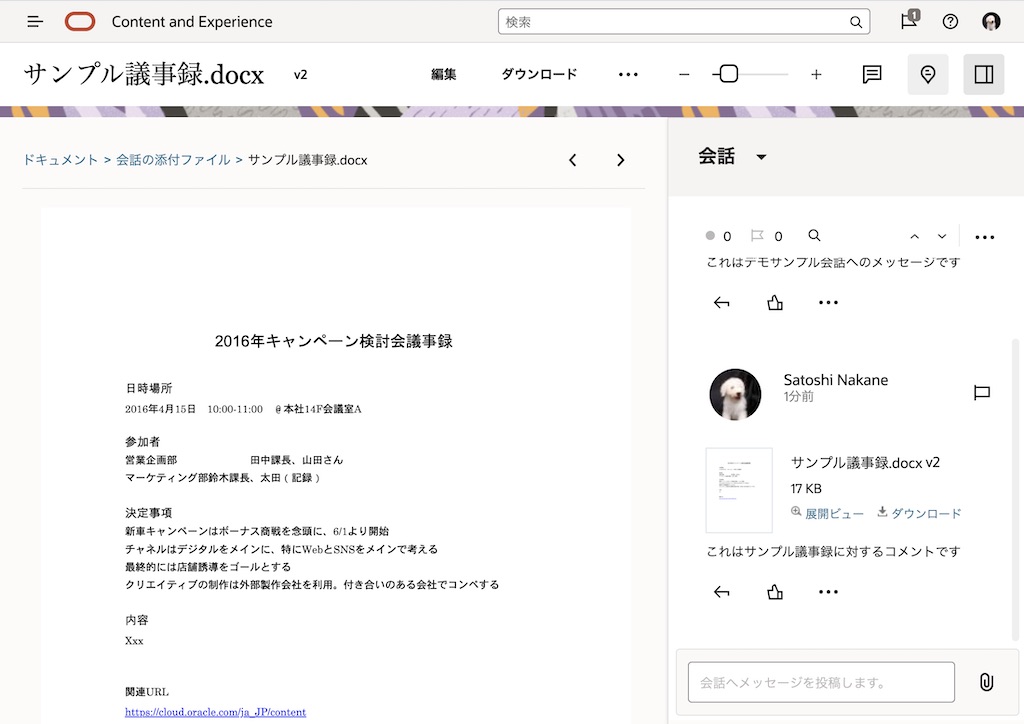Image resolution: width=1024 pixels, height=724 pixels.
Task: Like Satoshi Nakane's comment with the thumbs-up
Action: [x=774, y=591]
